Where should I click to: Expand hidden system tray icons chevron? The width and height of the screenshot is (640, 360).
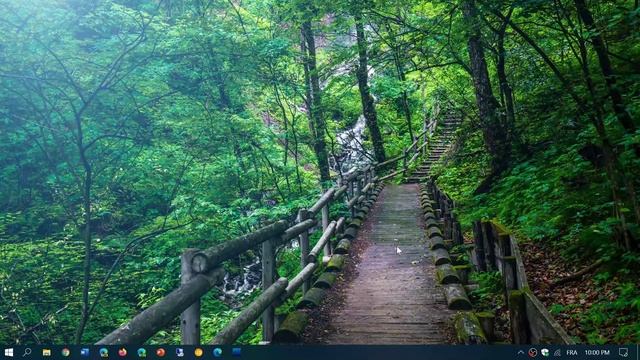(521, 353)
